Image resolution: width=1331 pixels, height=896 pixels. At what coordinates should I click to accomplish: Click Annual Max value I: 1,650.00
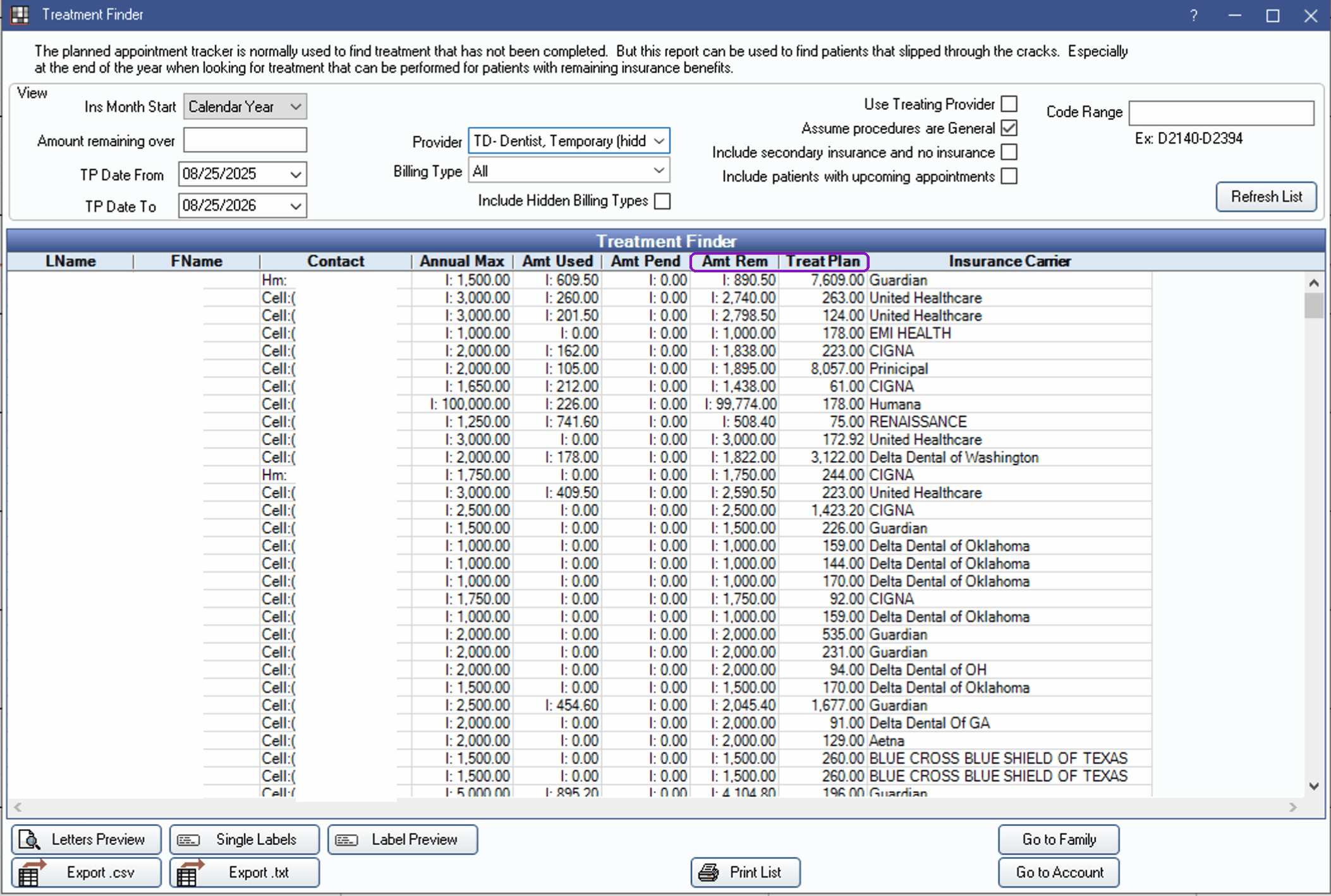[x=477, y=386]
